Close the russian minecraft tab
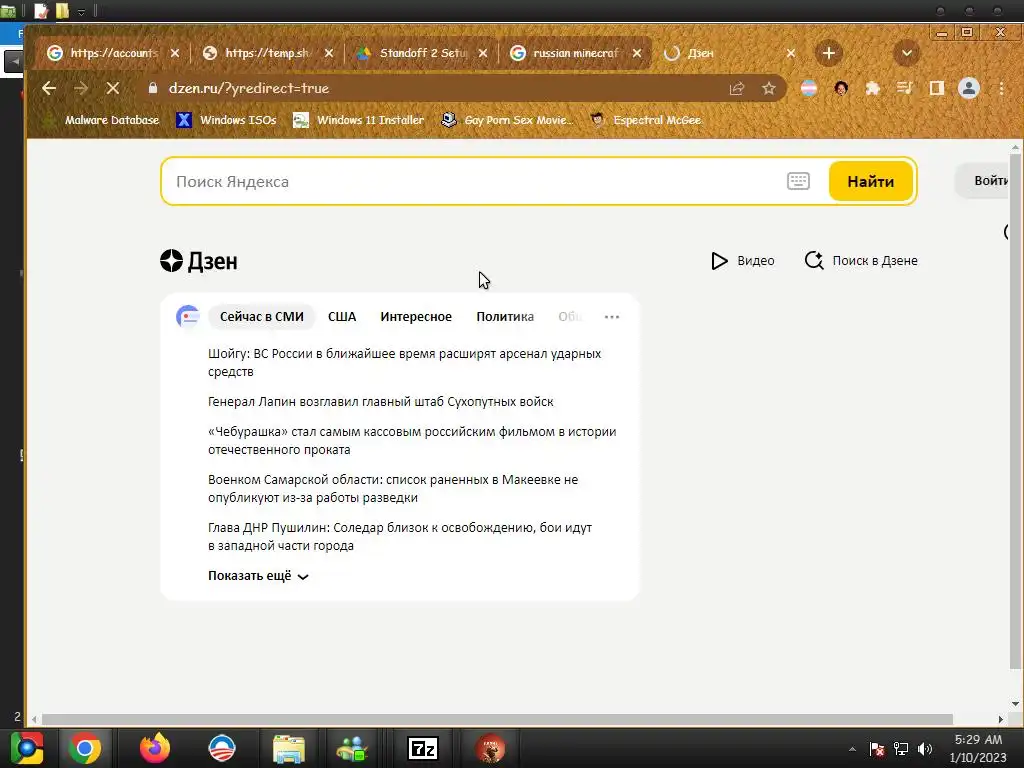Image resolution: width=1024 pixels, height=768 pixels. [637, 53]
